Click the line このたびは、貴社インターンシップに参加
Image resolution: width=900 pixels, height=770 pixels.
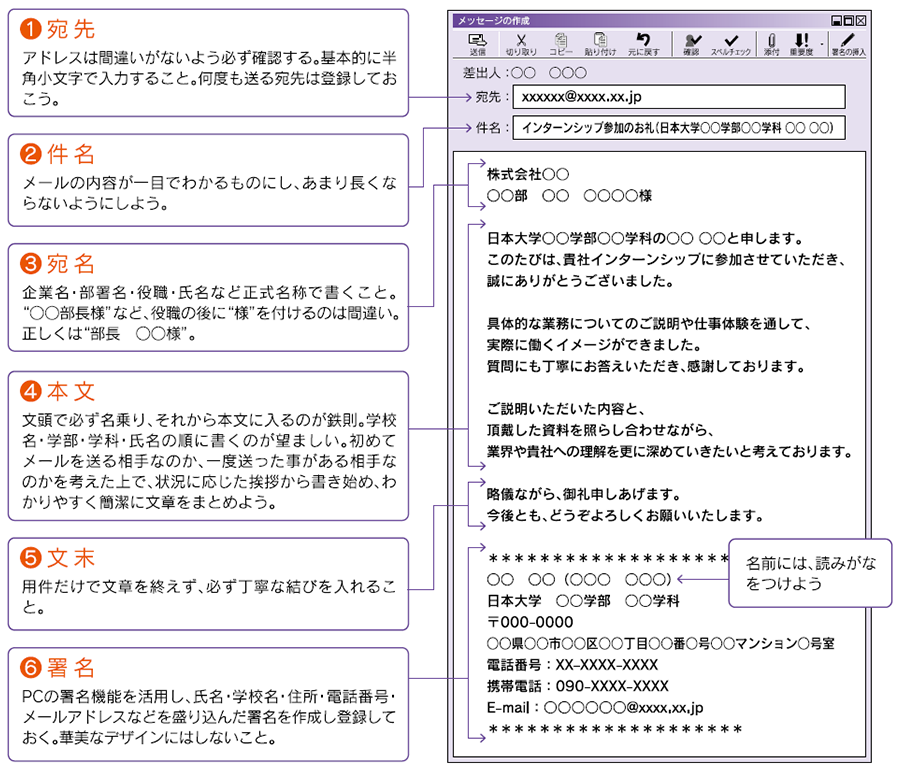tap(666, 259)
